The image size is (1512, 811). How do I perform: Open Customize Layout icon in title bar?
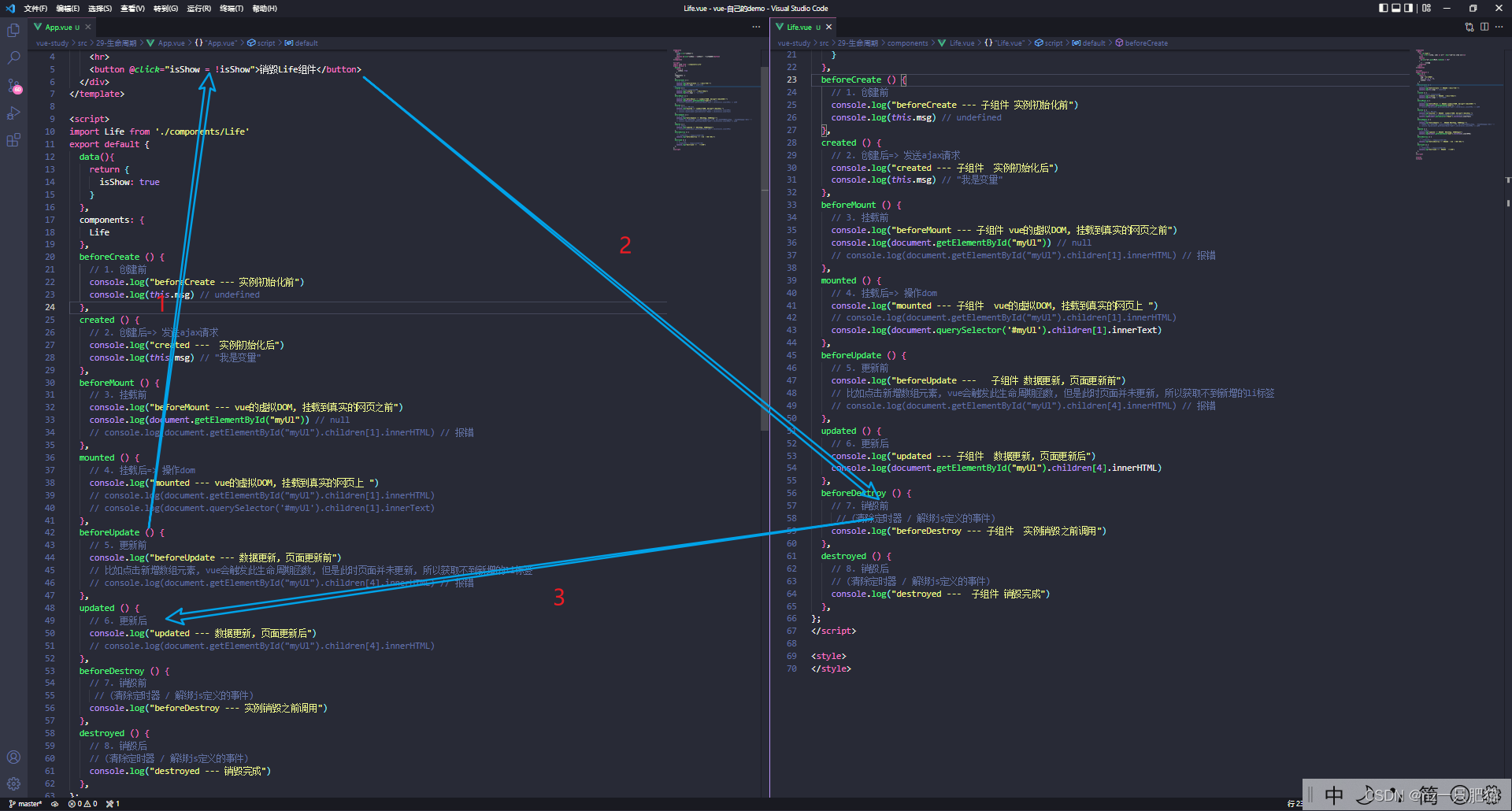(x=1426, y=8)
